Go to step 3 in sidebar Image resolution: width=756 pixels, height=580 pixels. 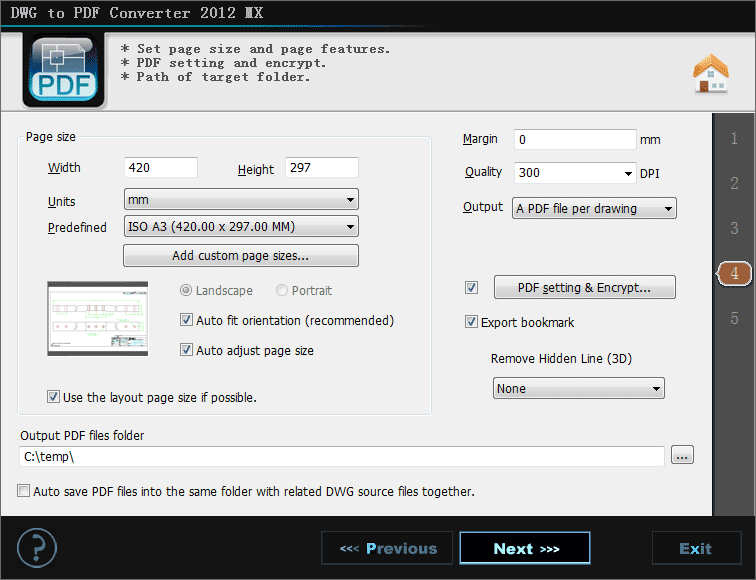click(734, 228)
